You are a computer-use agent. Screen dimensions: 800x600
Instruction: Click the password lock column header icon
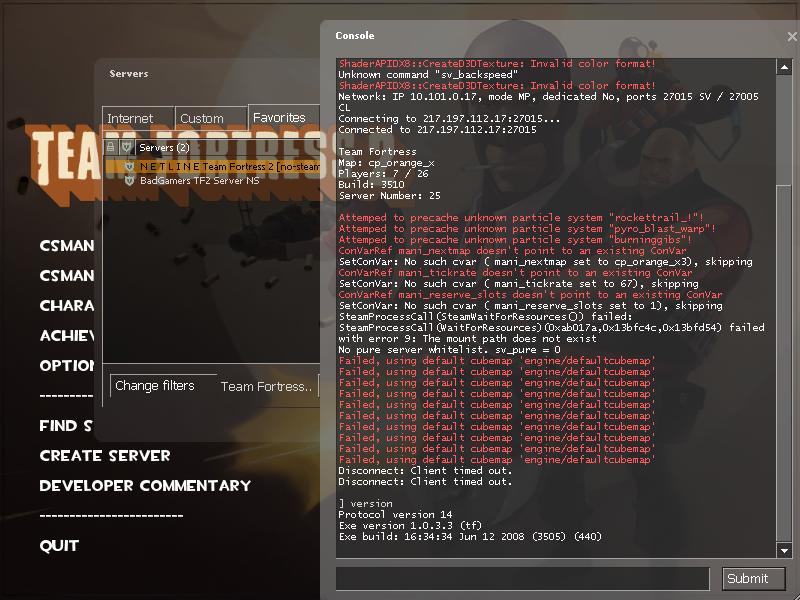111,147
